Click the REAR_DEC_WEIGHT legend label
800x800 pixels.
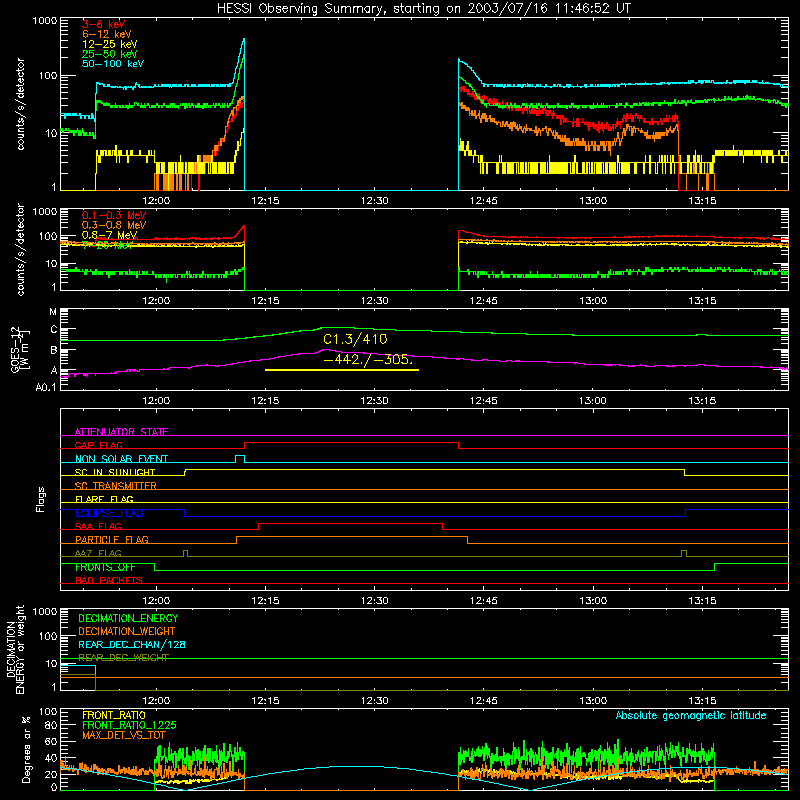(x=123, y=658)
